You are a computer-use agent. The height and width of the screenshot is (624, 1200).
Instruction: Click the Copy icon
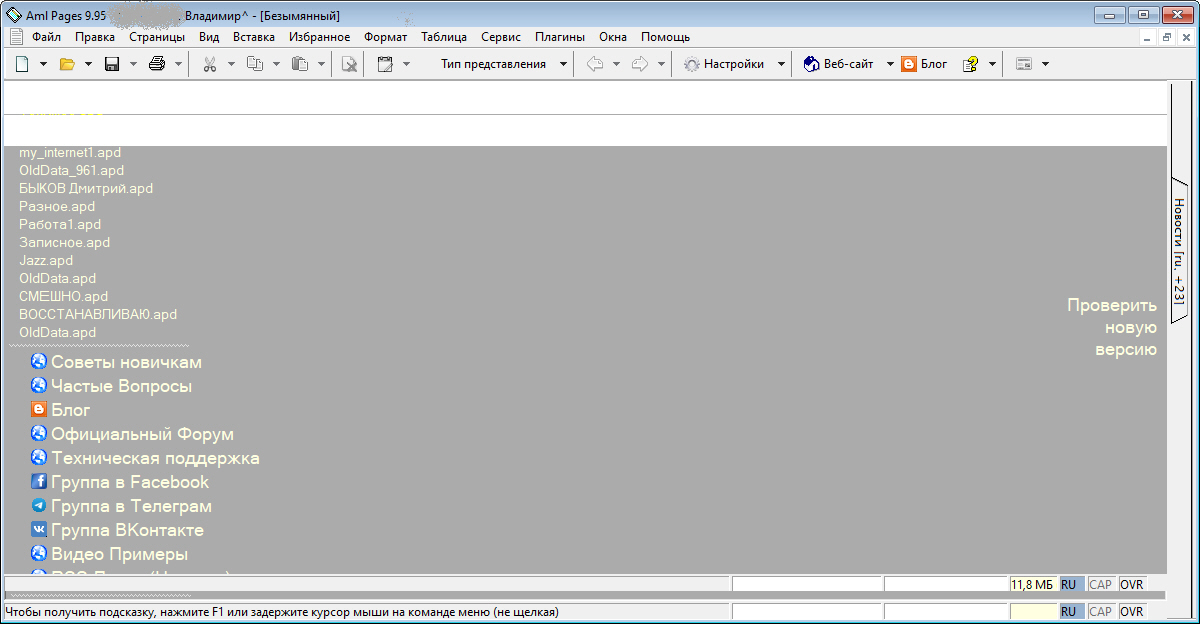pyautogui.click(x=255, y=64)
